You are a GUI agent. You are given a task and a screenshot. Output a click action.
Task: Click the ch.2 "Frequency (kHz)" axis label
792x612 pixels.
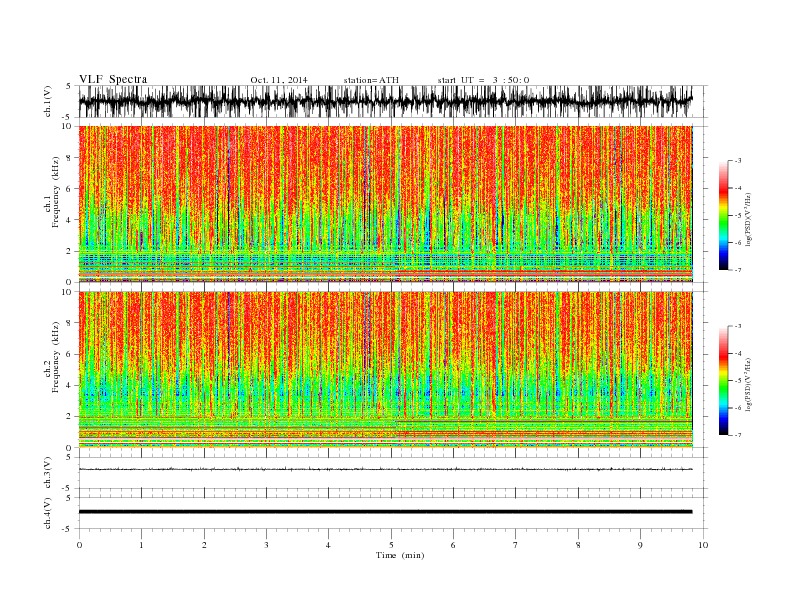coord(56,358)
